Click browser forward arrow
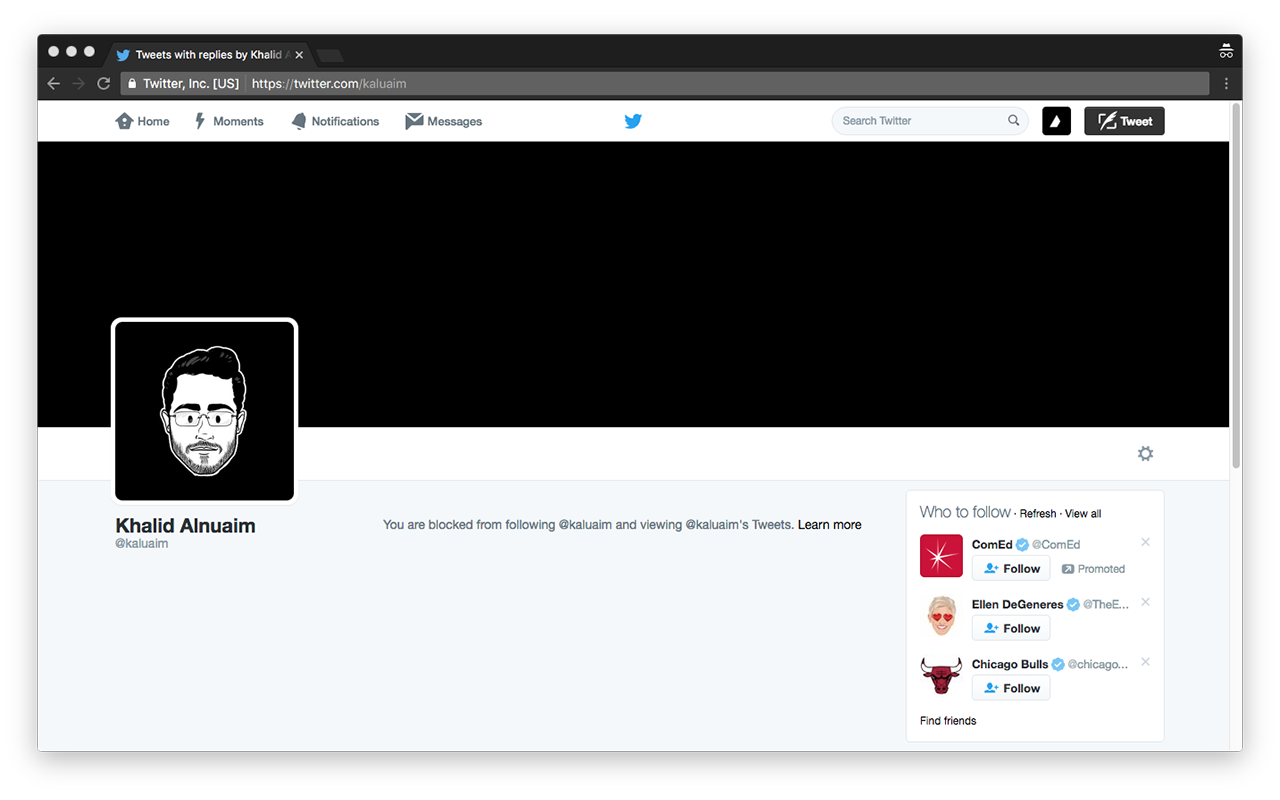 [79, 84]
